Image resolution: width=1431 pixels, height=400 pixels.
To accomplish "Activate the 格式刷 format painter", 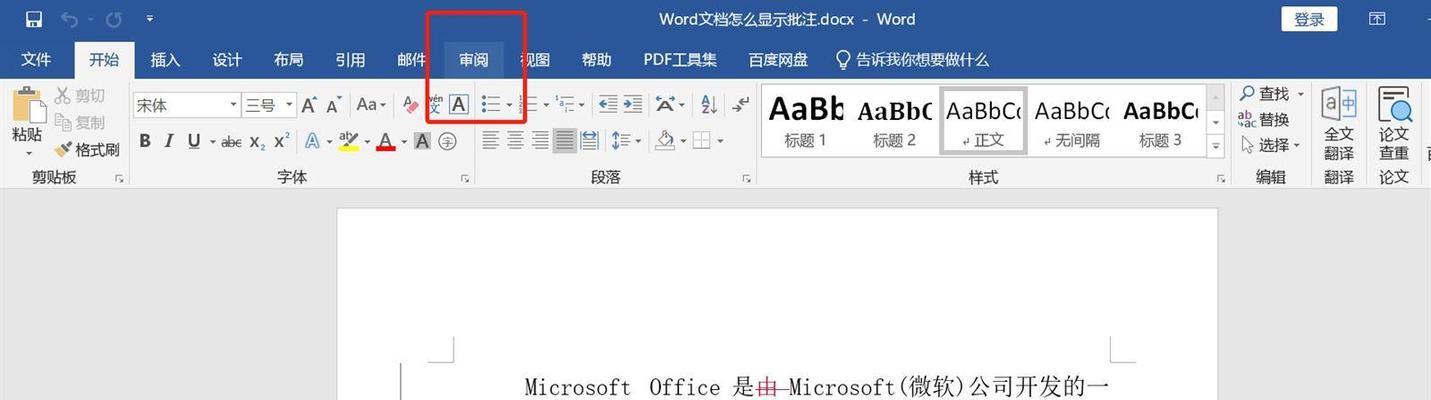I will coord(87,149).
